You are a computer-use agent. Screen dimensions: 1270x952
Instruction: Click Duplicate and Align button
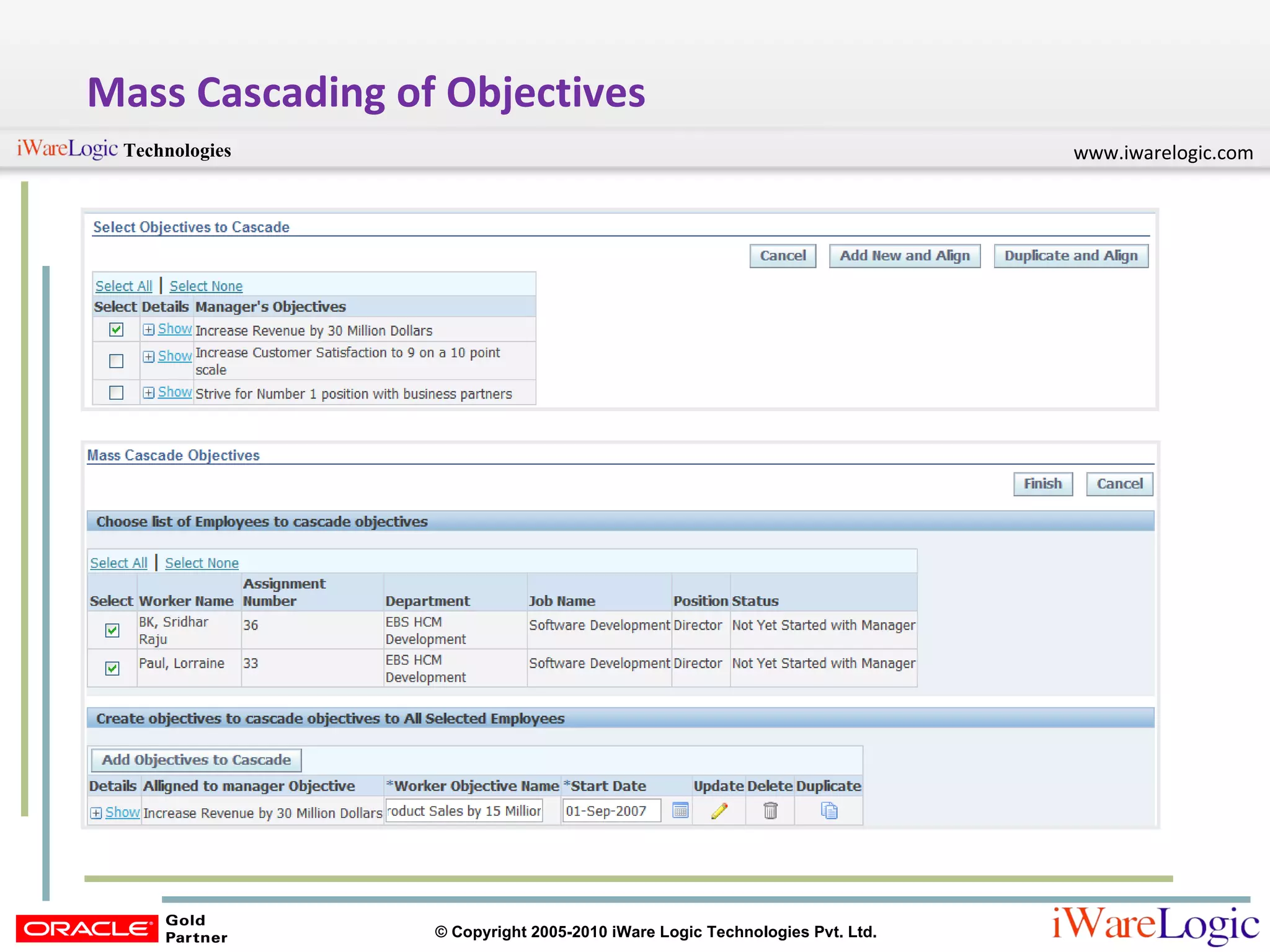tap(1071, 256)
